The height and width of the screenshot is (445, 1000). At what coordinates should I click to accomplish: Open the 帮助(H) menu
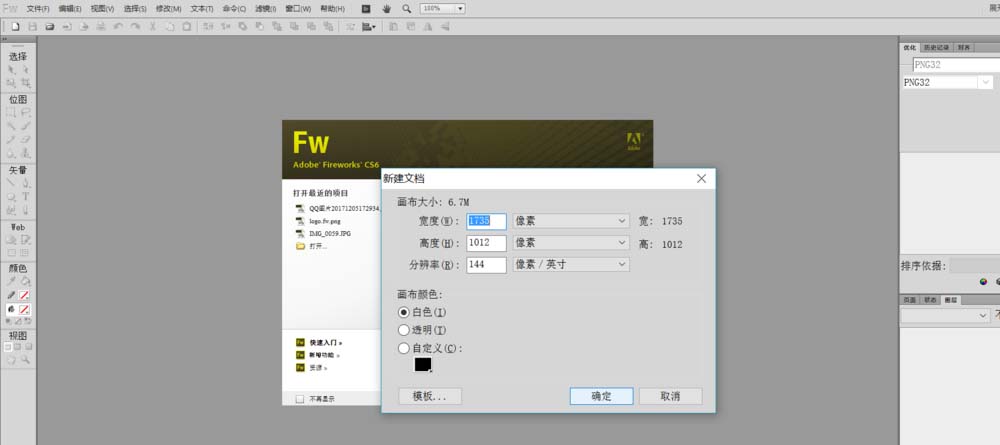(332, 9)
